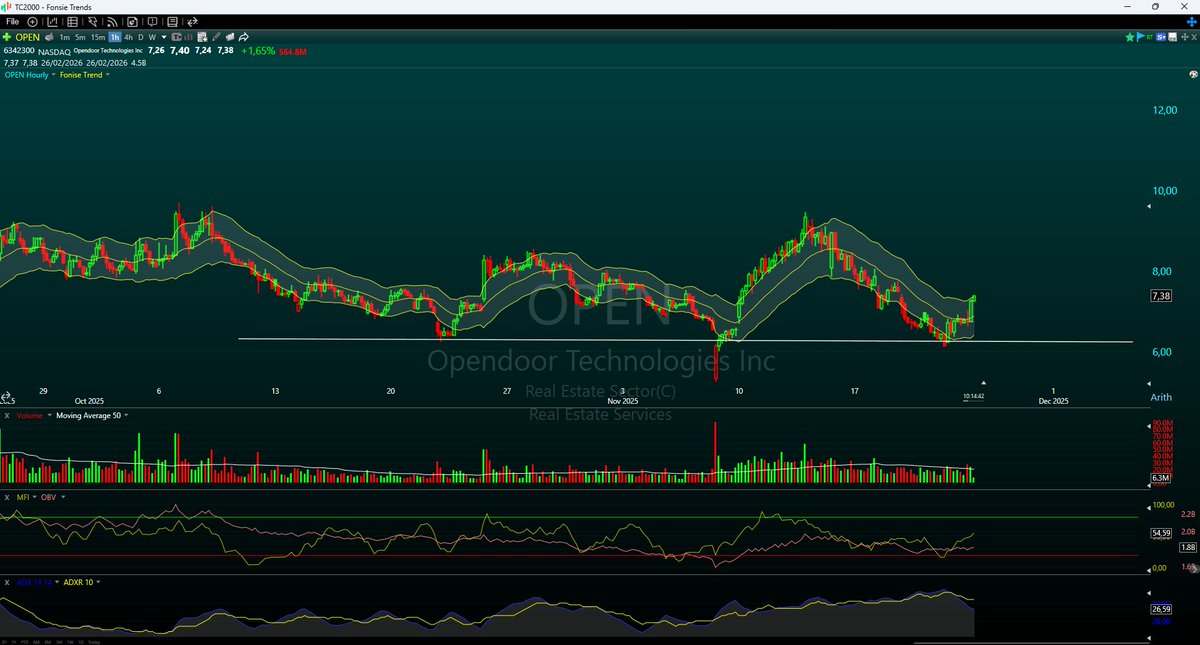Open the chart color palette icon

click(1193, 74)
